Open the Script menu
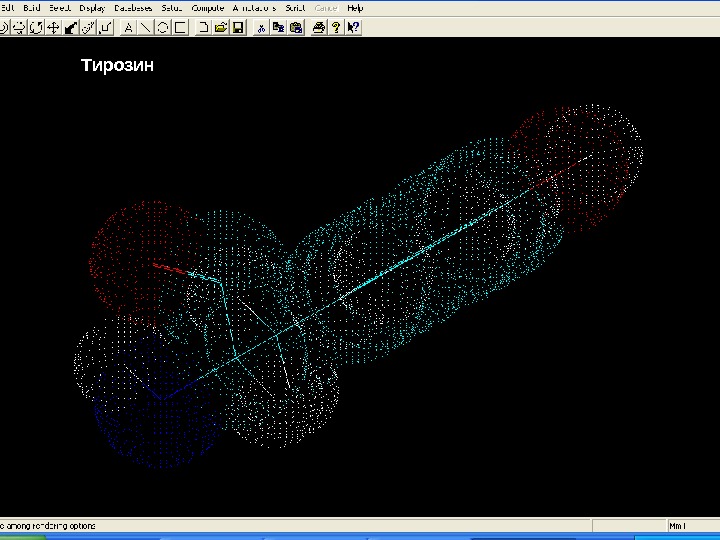The width and height of the screenshot is (720, 540). [x=295, y=8]
